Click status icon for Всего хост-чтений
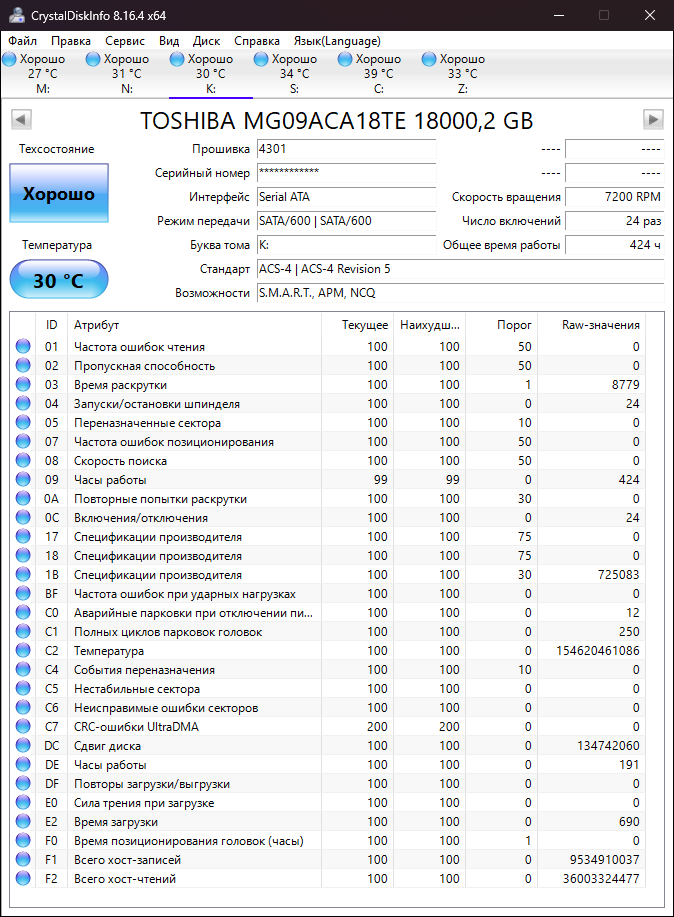Image resolution: width=674 pixels, height=917 pixels. tap(23, 878)
